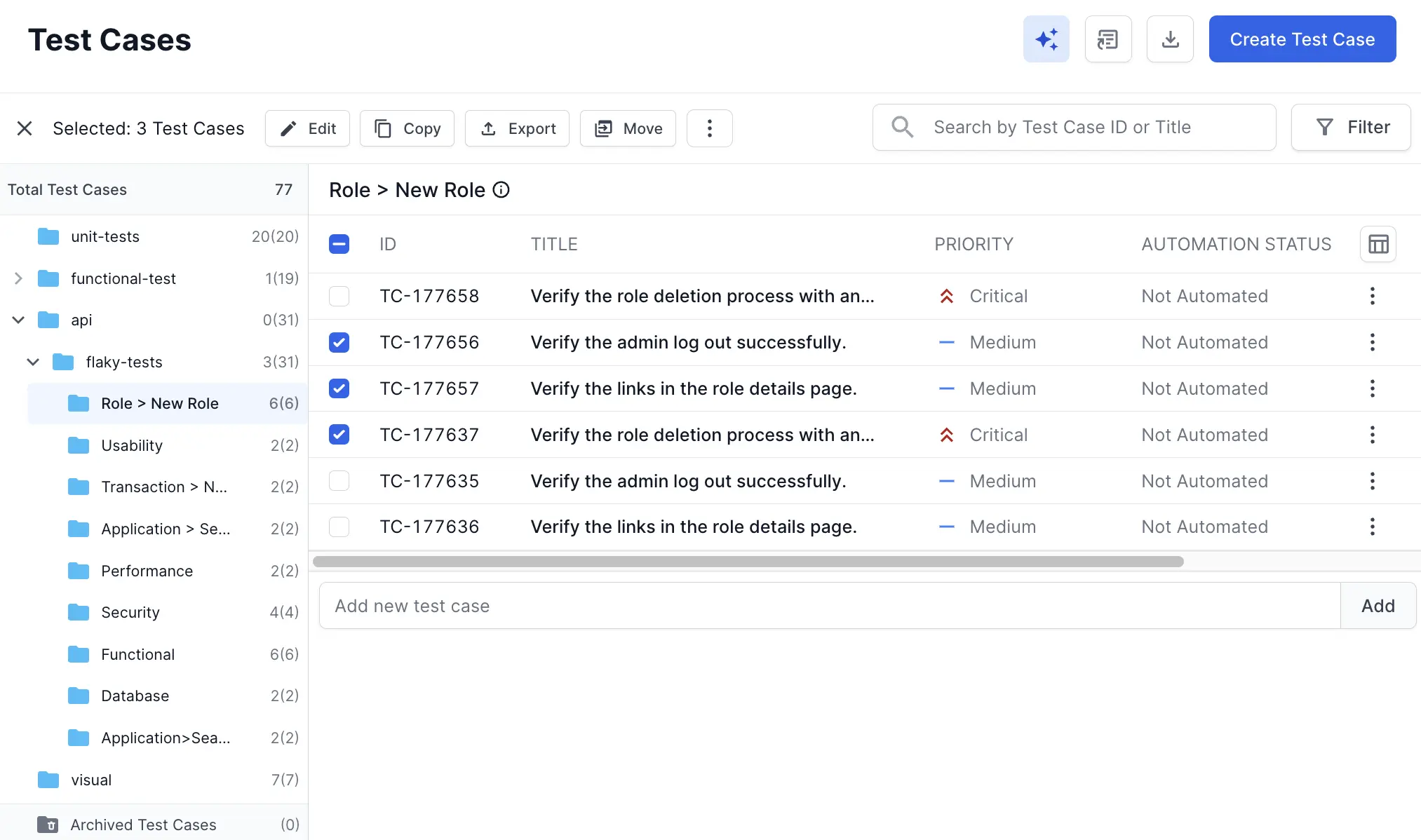1421x840 pixels.
Task: Open the three-dot menu for TC-177658
Action: 1372,296
